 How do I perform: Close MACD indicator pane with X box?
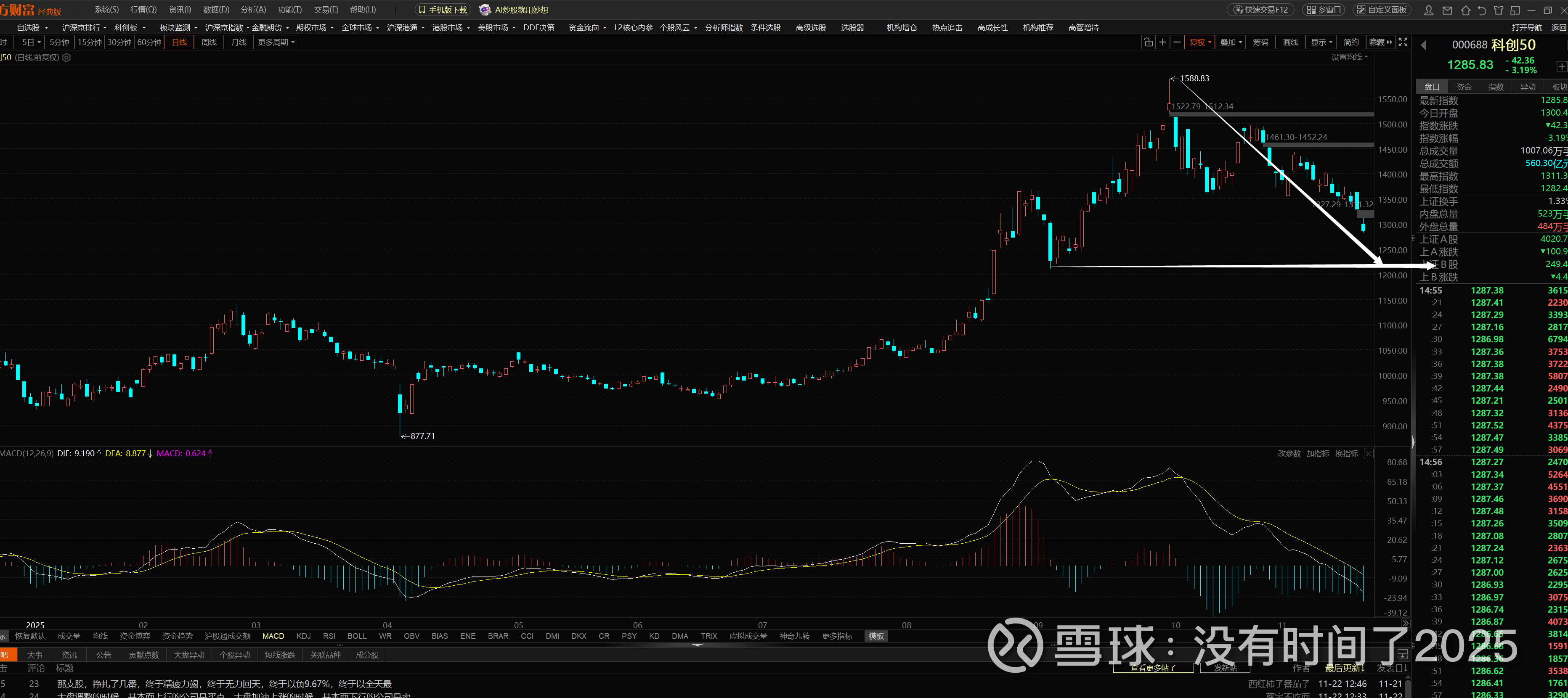pos(1368,453)
